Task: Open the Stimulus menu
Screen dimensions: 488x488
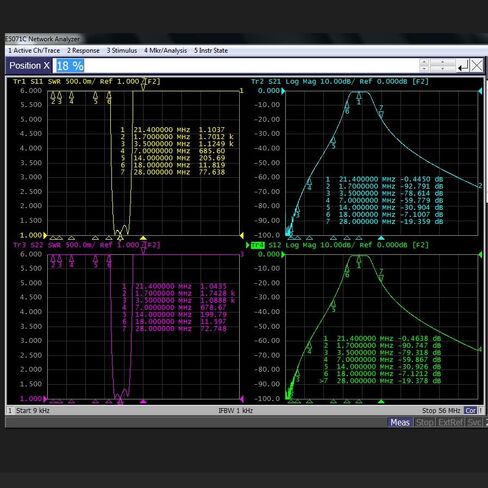Action: pos(122,51)
